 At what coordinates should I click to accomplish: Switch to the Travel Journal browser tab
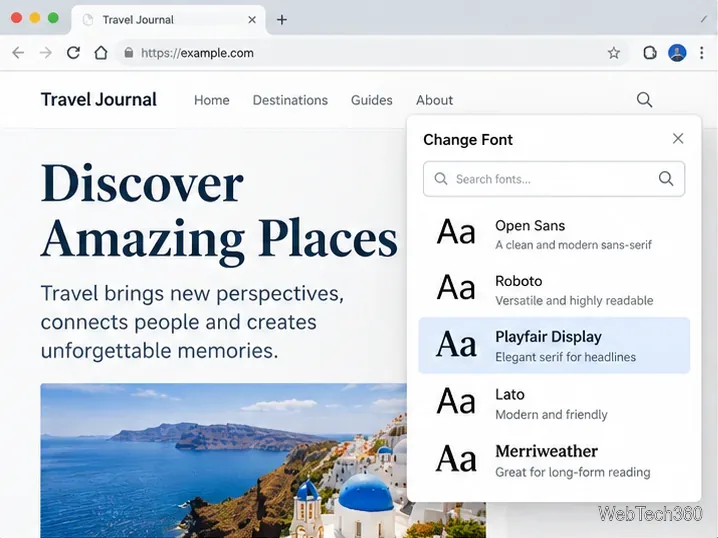[x=168, y=20]
